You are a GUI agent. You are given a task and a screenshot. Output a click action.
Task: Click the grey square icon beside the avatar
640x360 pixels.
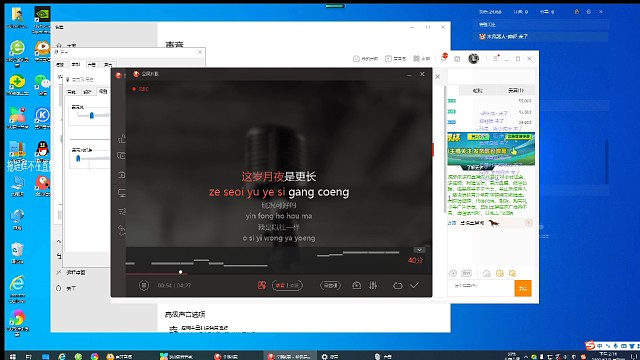(457, 59)
